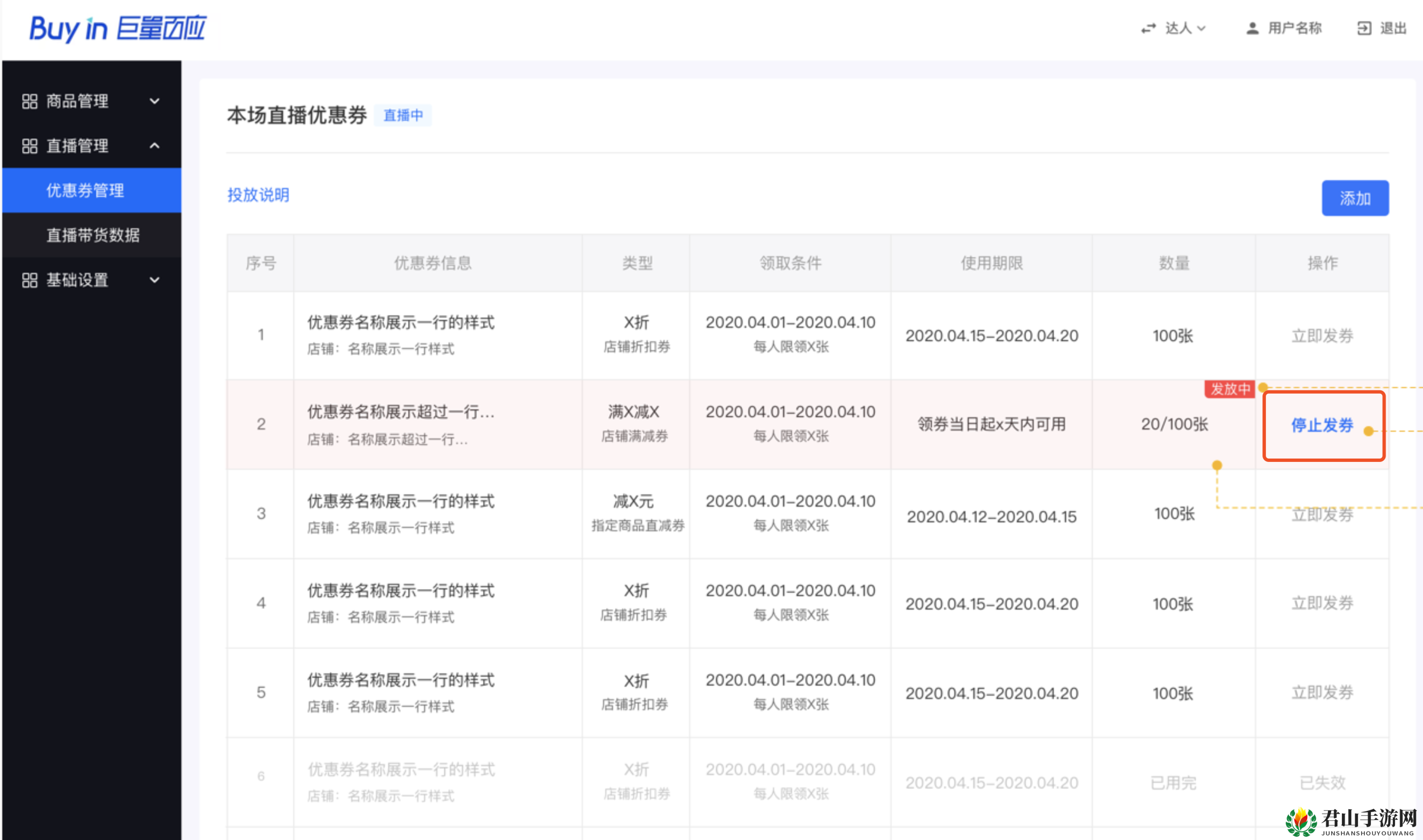The image size is (1423, 840).
Task: Click the role switch arrows icon
Action: [x=1148, y=29]
